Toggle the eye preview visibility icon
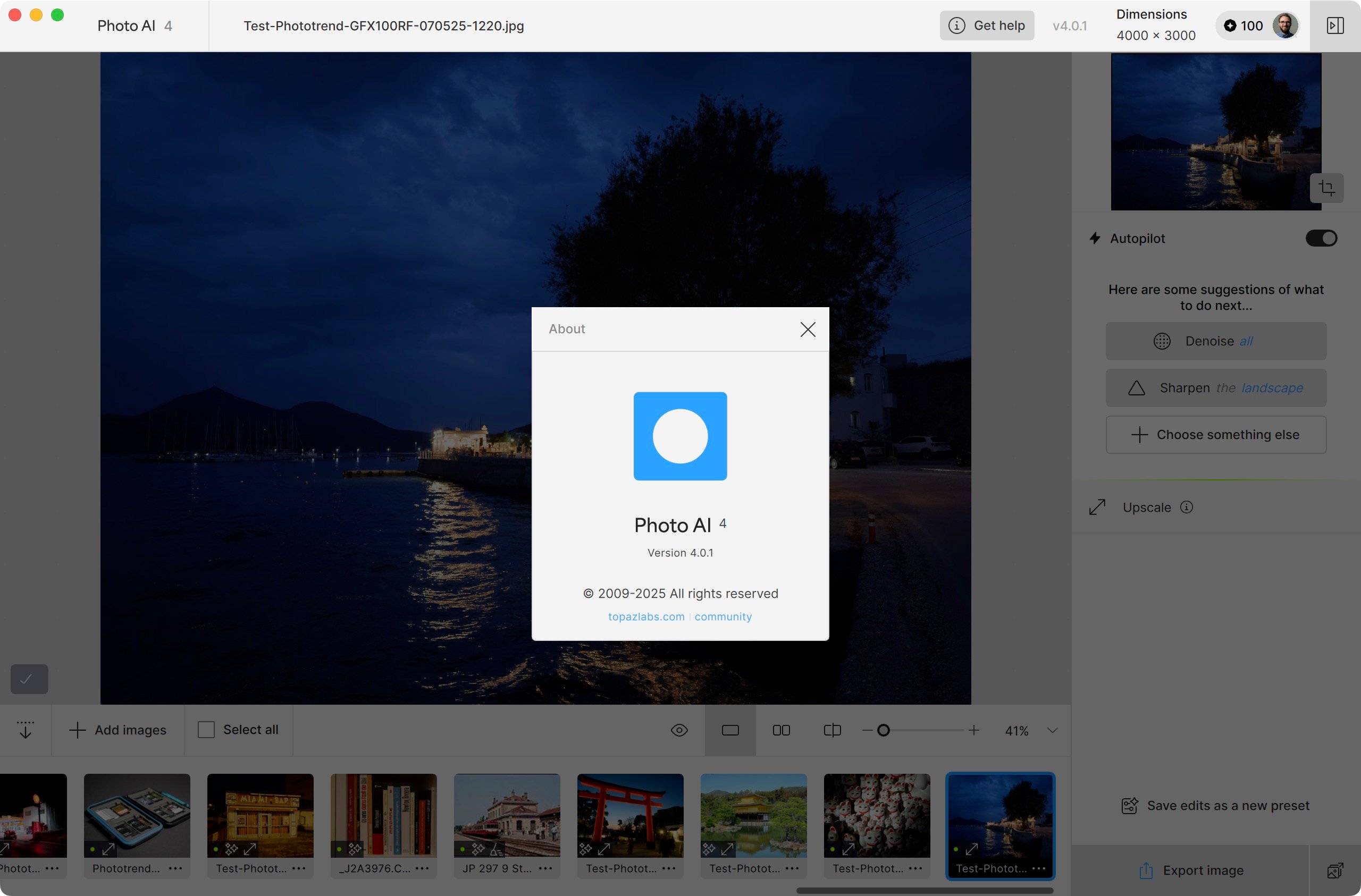Screen dimensions: 1361x896 point(679,730)
